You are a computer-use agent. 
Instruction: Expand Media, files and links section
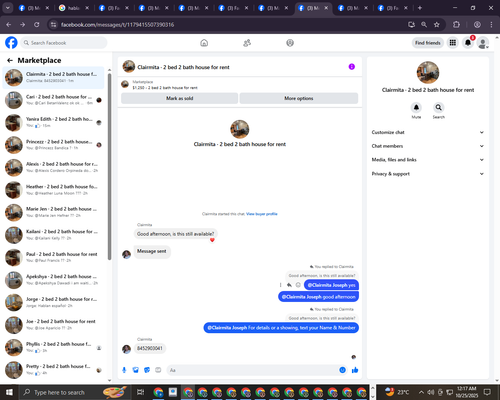[x=428, y=160]
